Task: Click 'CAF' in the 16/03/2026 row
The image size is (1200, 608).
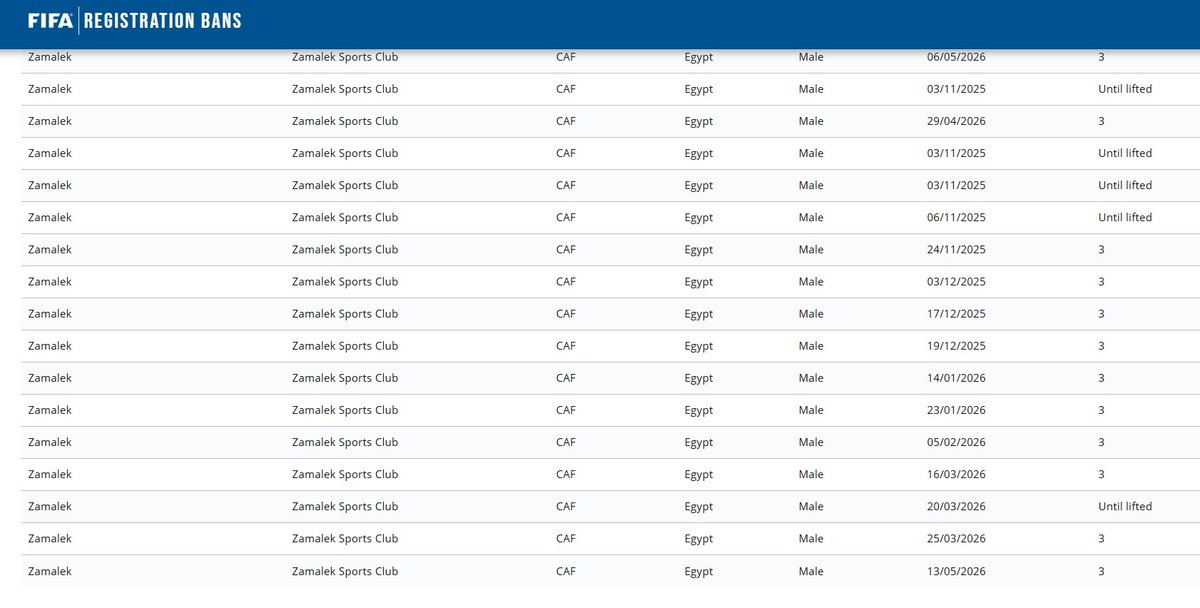Action: [566, 473]
